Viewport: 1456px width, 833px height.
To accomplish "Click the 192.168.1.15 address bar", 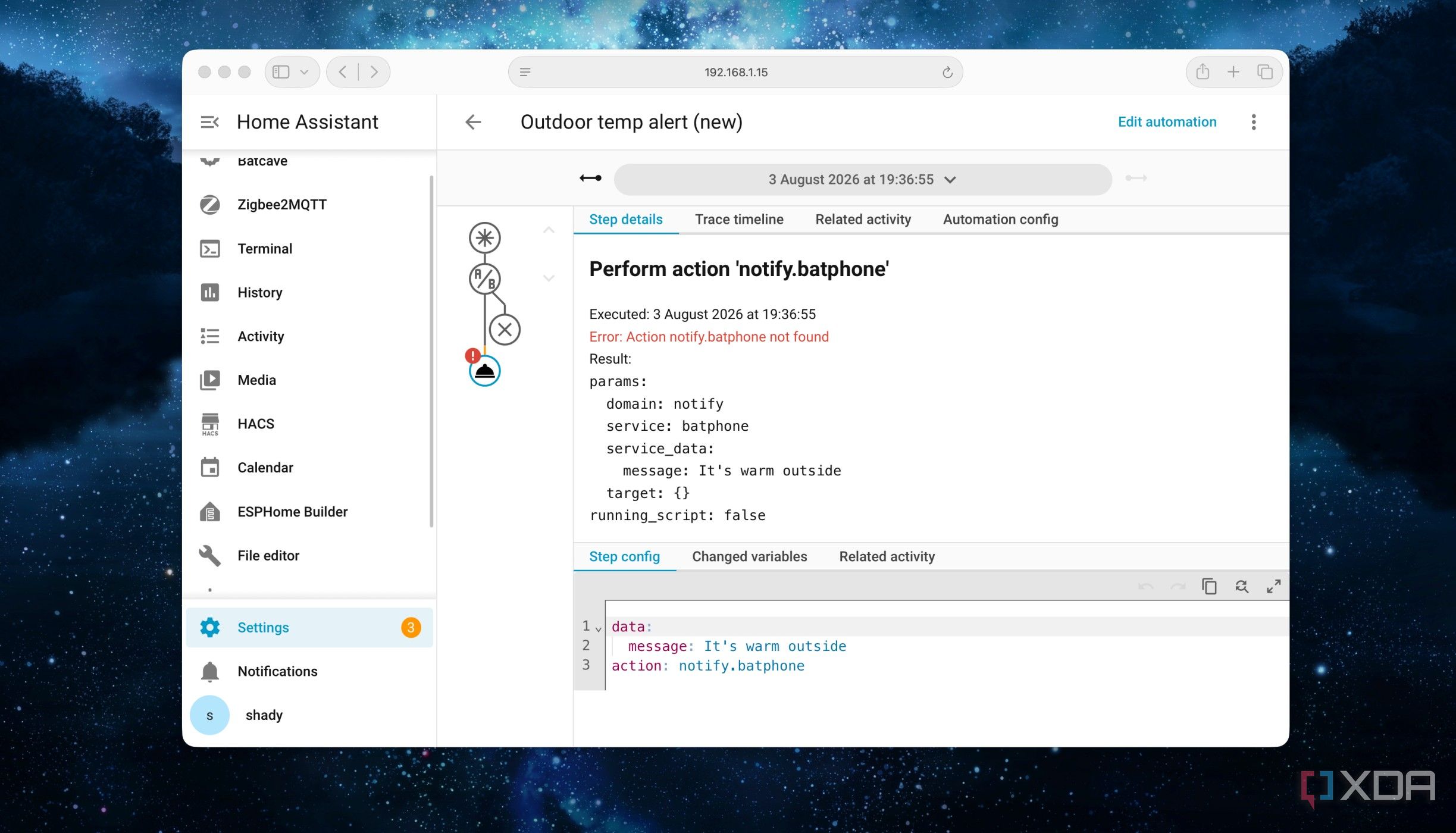I will 735,72.
